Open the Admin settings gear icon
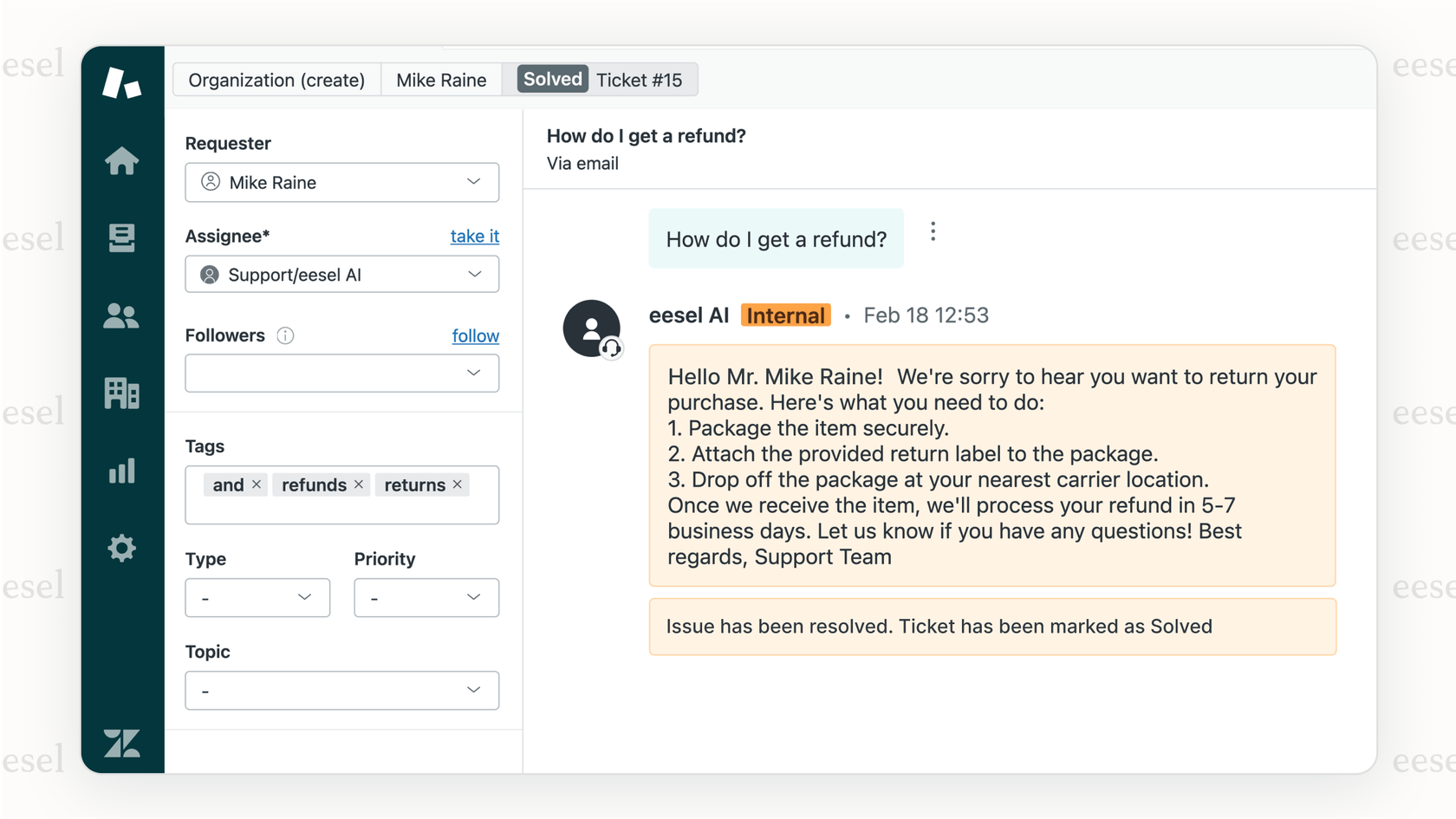 tap(121, 548)
